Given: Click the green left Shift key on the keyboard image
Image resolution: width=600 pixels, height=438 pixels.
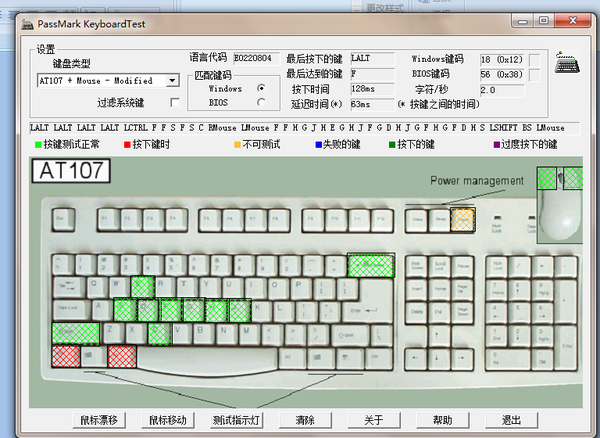Looking at the screenshot, I should pos(76,334).
